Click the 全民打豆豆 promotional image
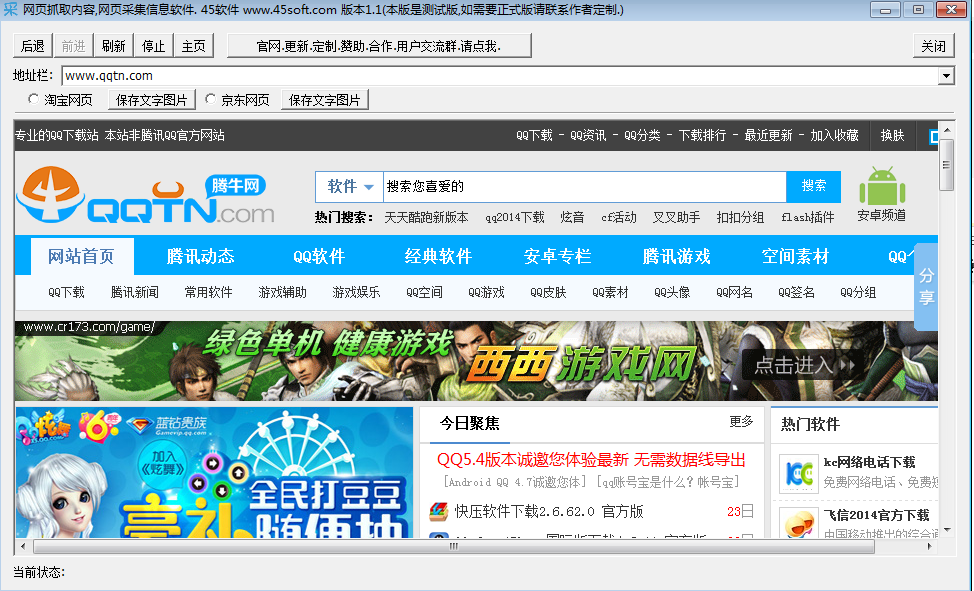The height and width of the screenshot is (591, 974). pos(214,472)
